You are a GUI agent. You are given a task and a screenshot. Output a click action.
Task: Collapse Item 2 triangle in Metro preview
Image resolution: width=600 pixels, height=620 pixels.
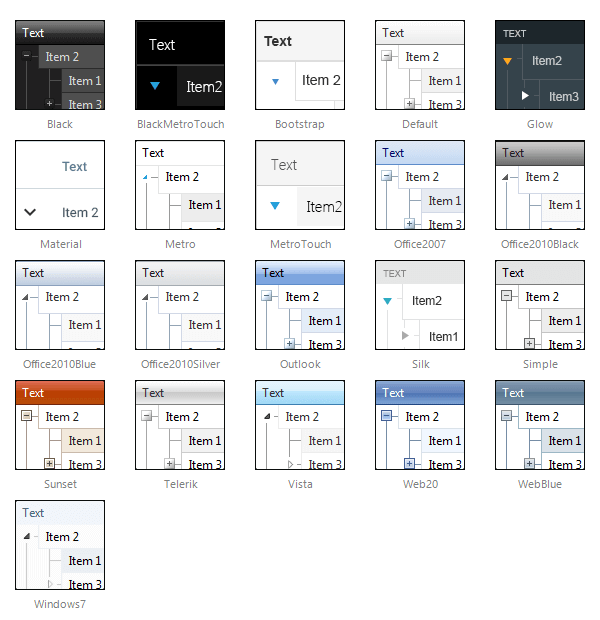tap(145, 177)
